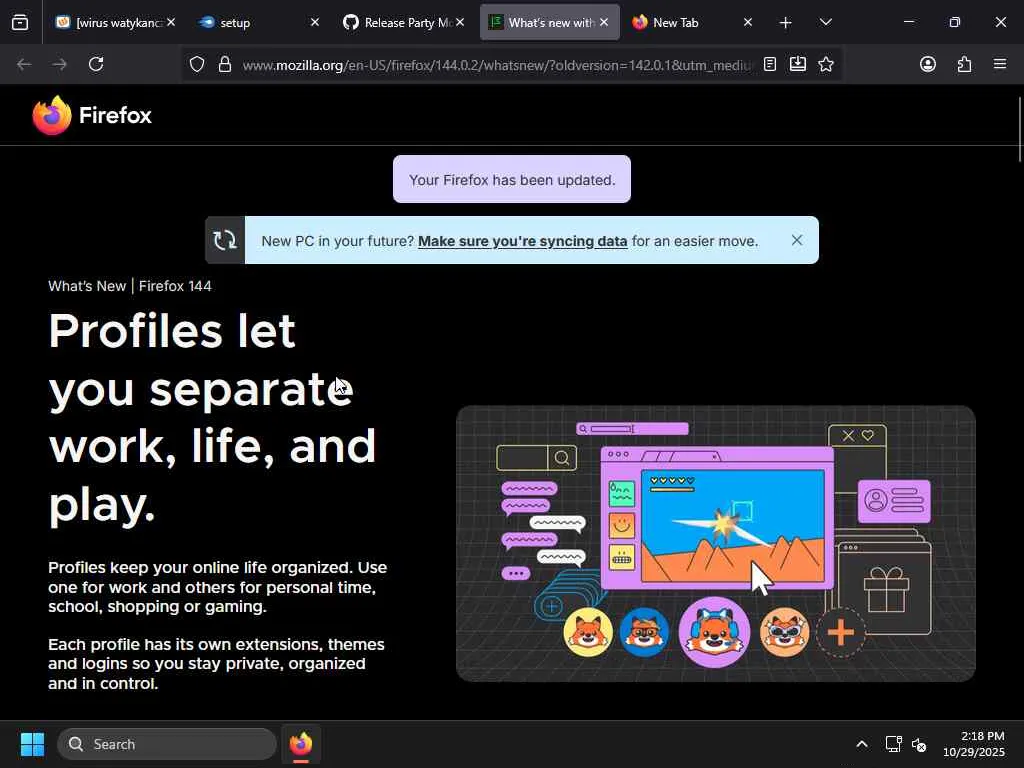This screenshot has height=768, width=1024.
Task: Close the setup tab
Action: coord(314,22)
